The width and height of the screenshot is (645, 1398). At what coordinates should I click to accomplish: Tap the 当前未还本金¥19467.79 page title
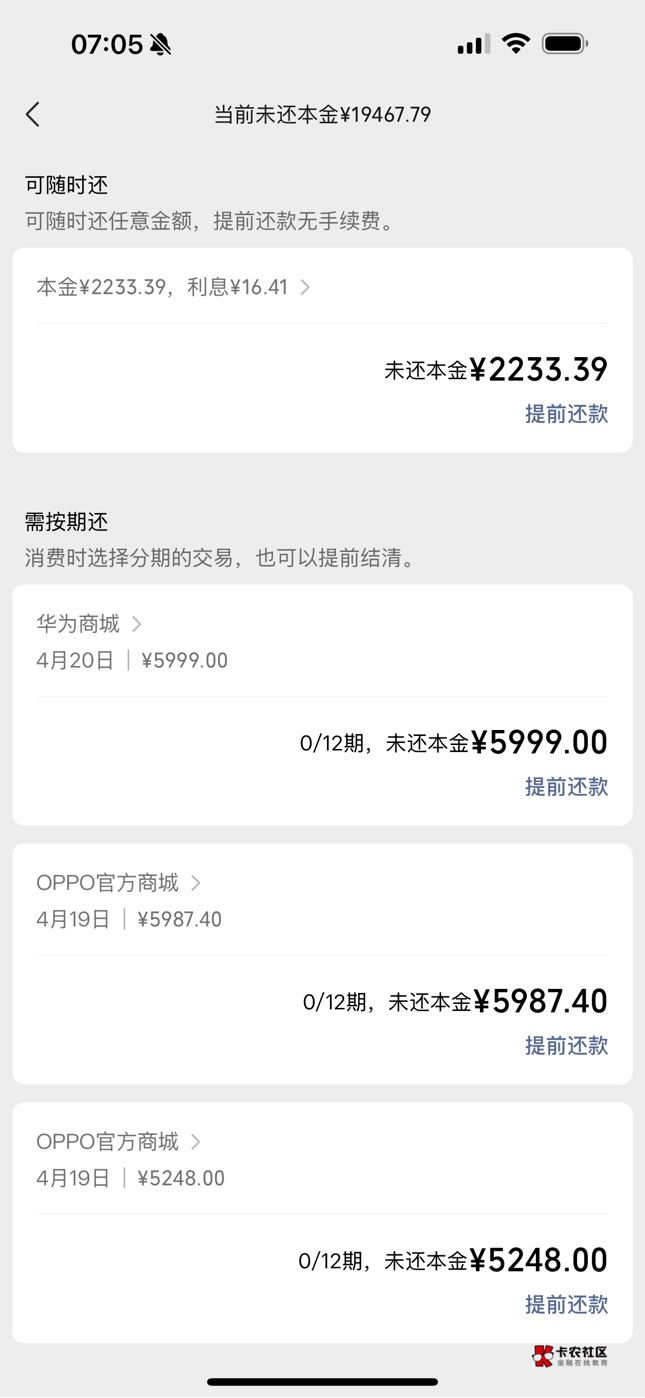click(322, 115)
